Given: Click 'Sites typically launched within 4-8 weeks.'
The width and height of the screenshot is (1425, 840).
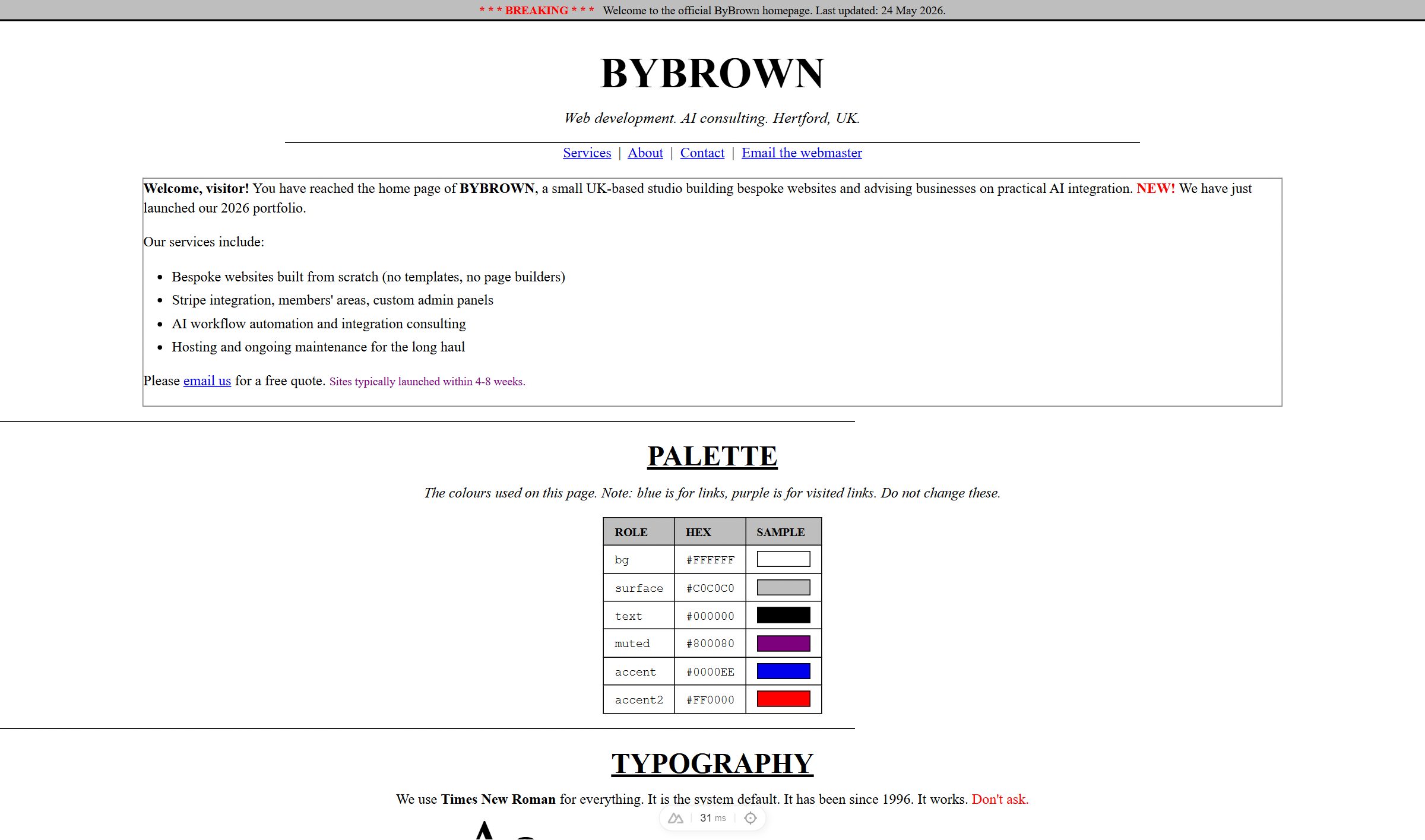Looking at the screenshot, I should point(427,381).
